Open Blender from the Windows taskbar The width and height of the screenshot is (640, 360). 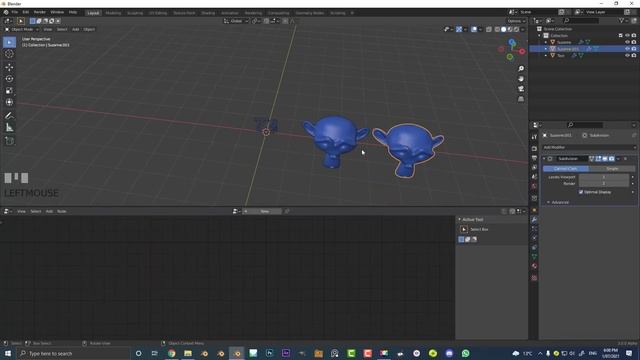click(x=237, y=353)
